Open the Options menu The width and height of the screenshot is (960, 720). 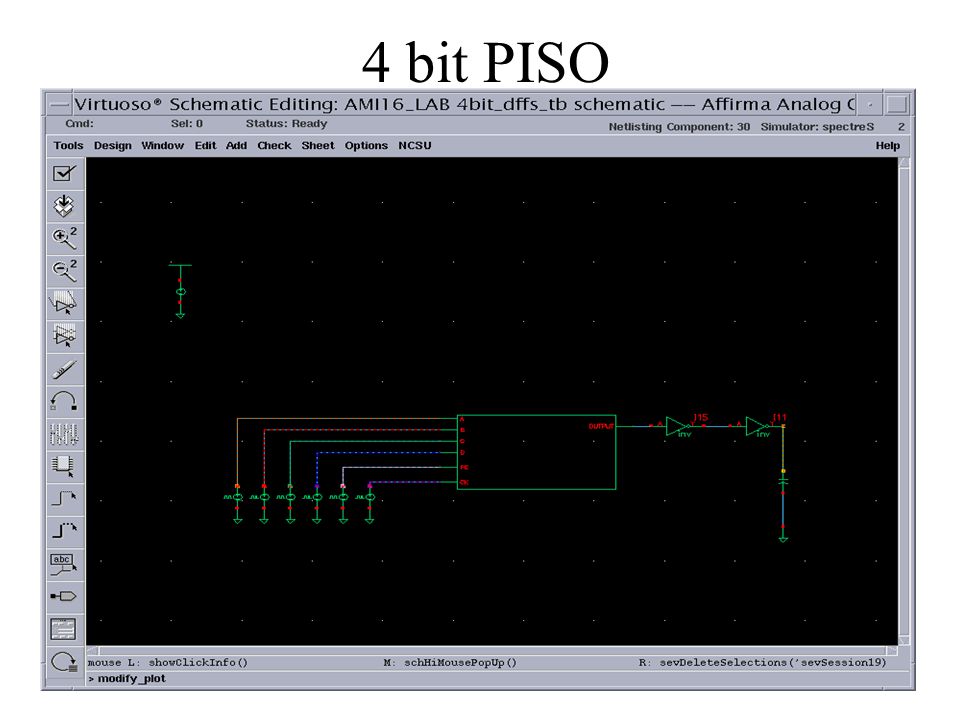366,146
